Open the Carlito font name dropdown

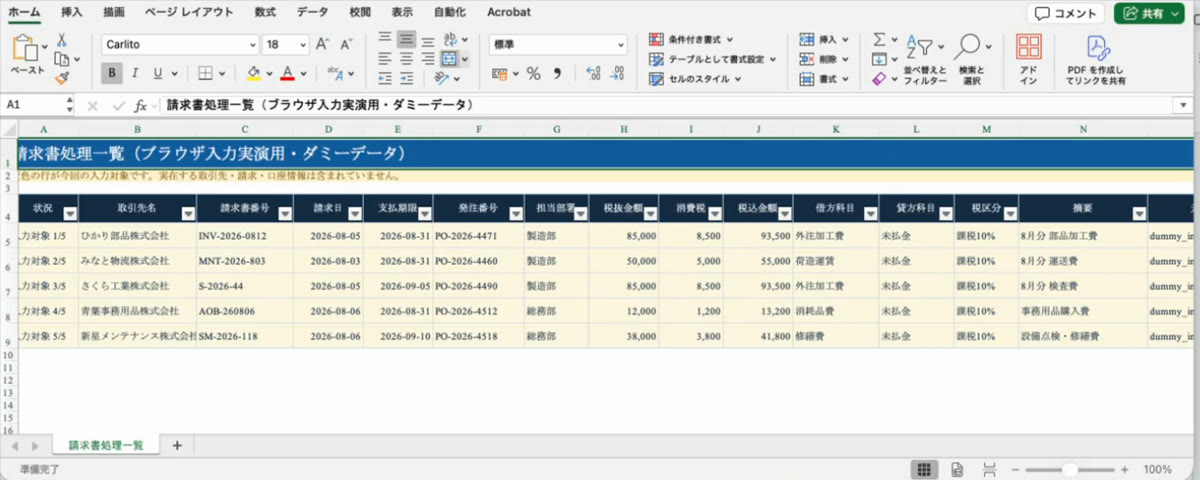[x=252, y=45]
